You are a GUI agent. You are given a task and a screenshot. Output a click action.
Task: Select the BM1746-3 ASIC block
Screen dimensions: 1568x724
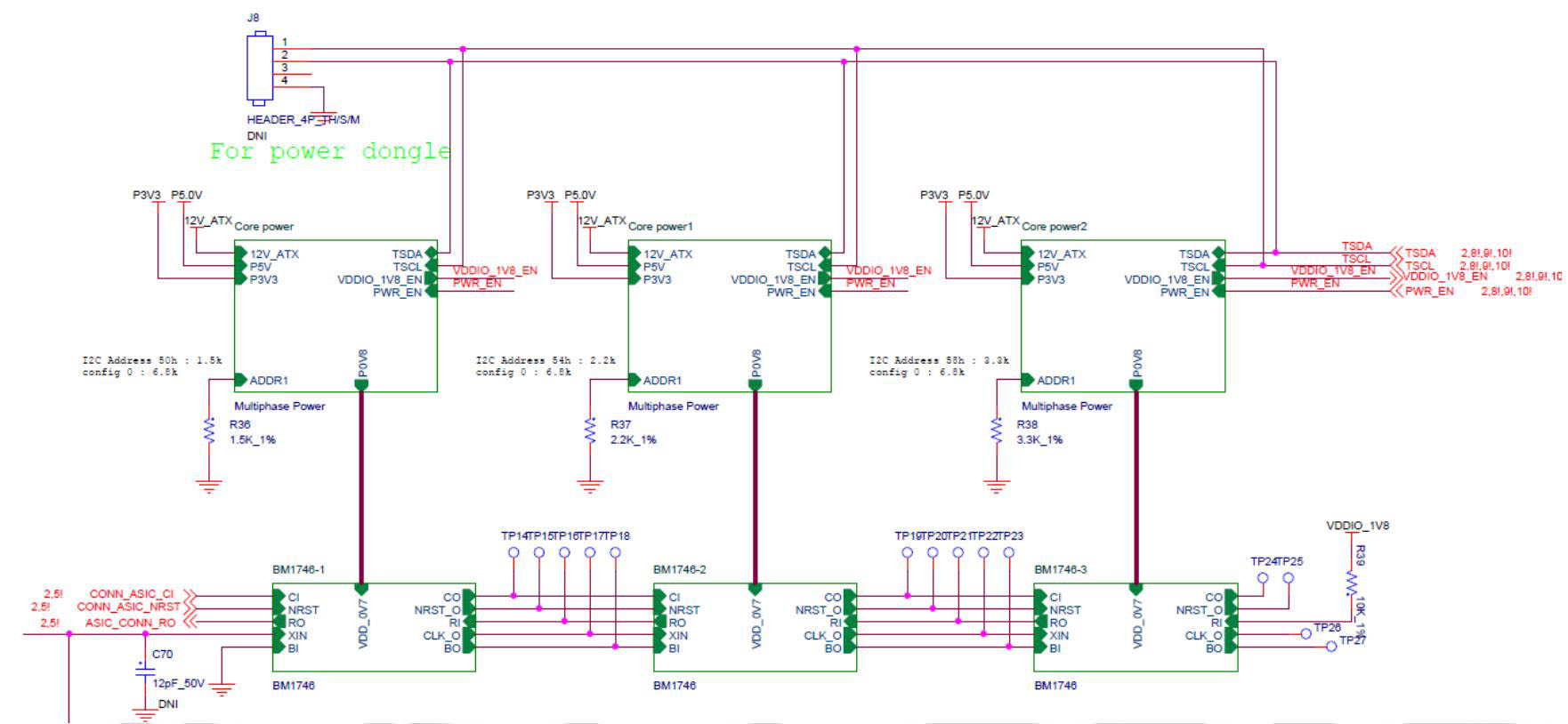point(1135,627)
